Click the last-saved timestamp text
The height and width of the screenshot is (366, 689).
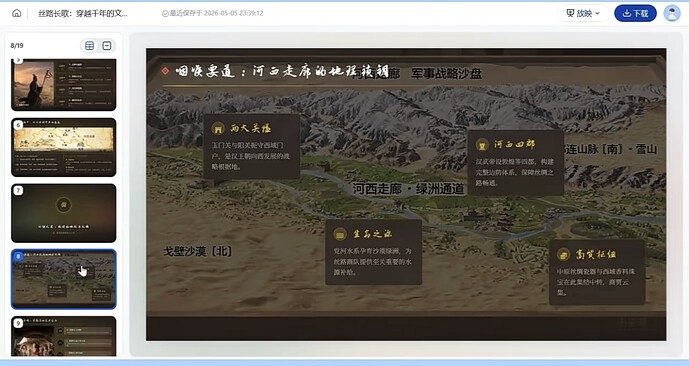216,13
